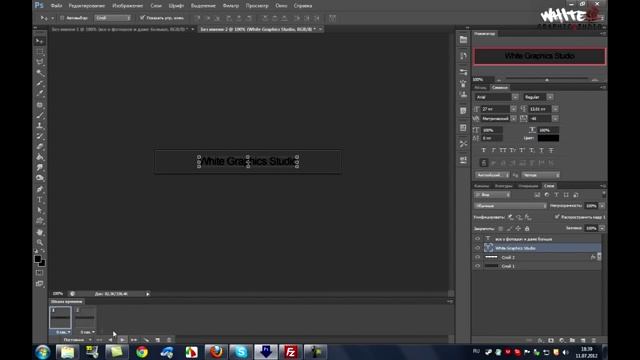Image resolution: width=640 pixels, height=360 pixels.
Task: Toggle the Автовыбор checkbox
Action: click(x=62, y=18)
